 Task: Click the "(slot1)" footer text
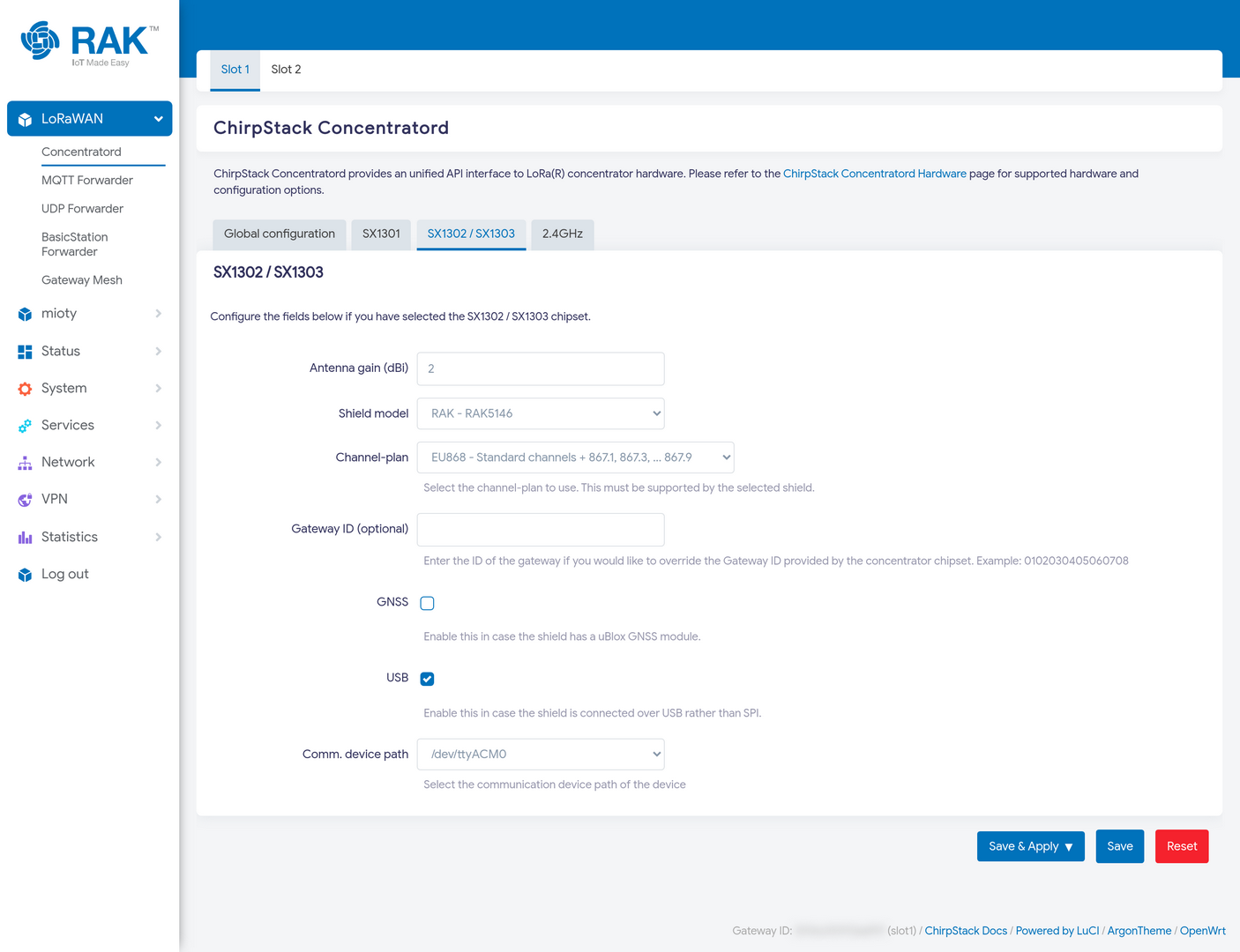901,931
